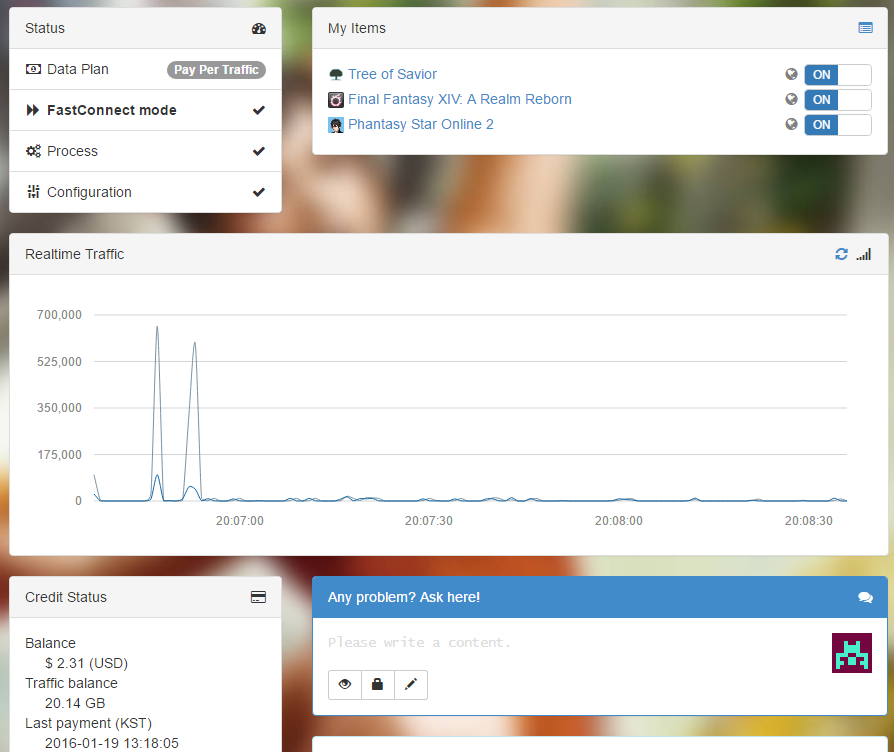The image size is (894, 752).
Task: Click the globe icon next to Tree of Savior
Action: (x=791, y=74)
